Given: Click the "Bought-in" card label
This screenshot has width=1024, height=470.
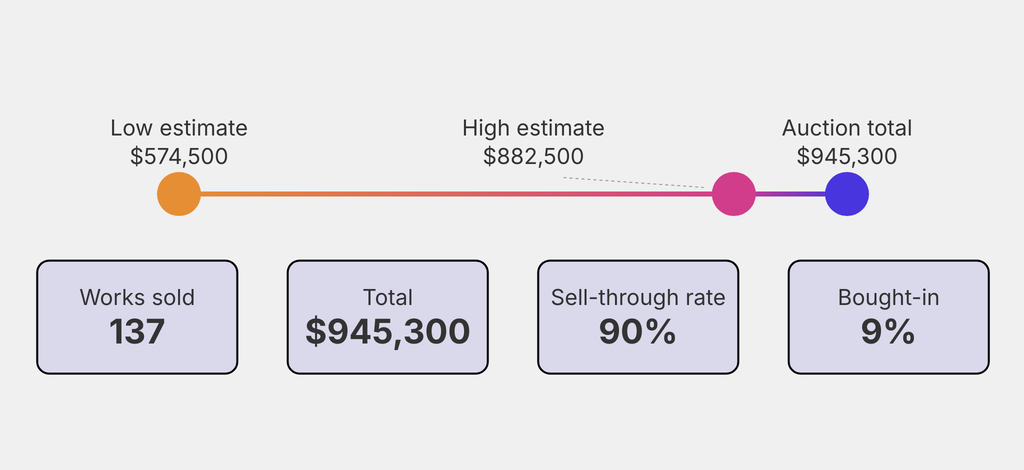Looking at the screenshot, I should tap(888, 297).
